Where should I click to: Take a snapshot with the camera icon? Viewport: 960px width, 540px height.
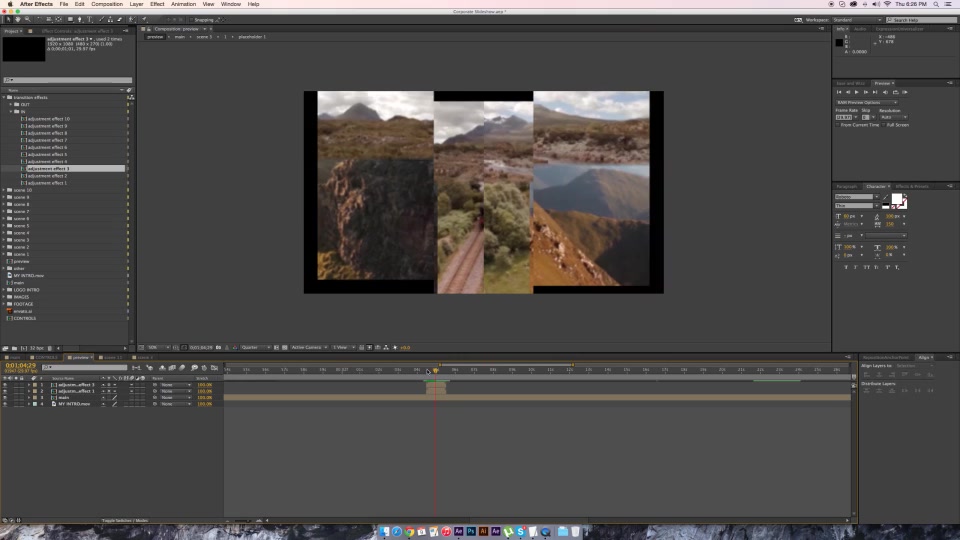[x=217, y=347]
